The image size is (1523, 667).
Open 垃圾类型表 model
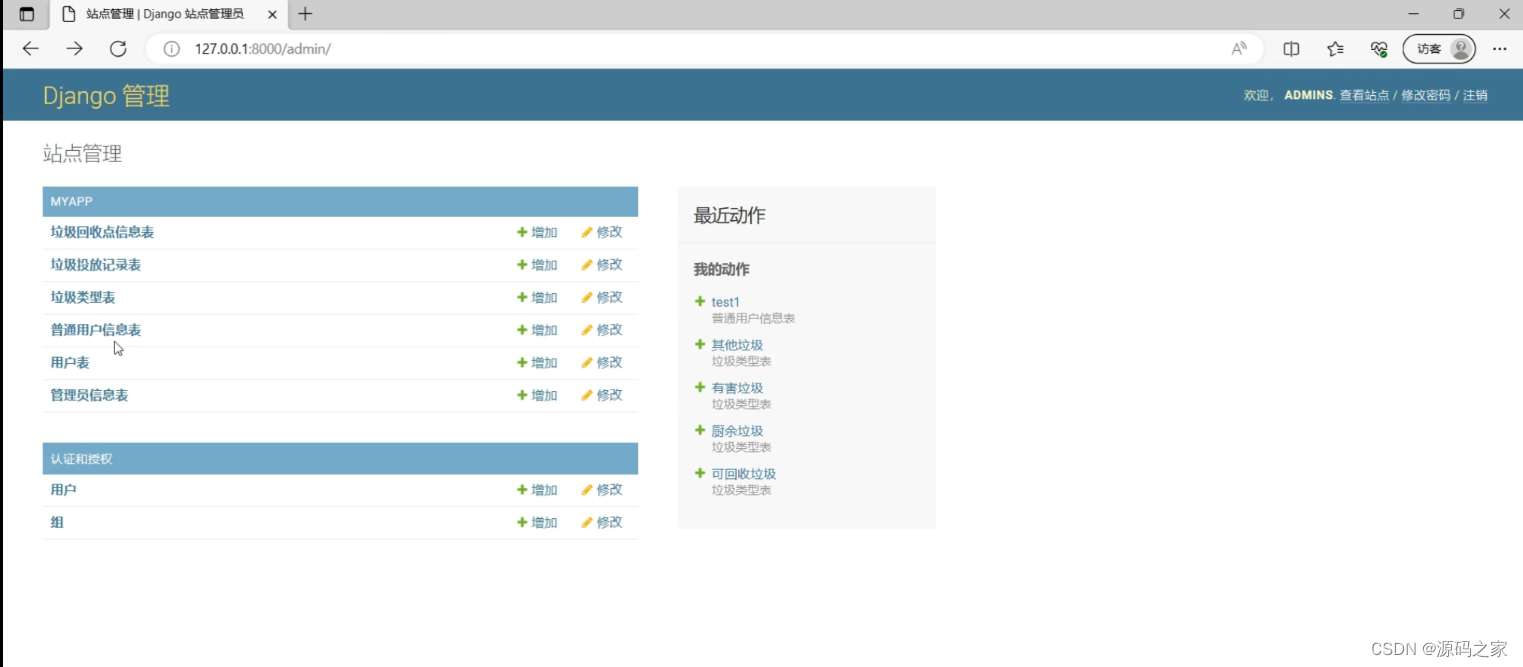83,297
